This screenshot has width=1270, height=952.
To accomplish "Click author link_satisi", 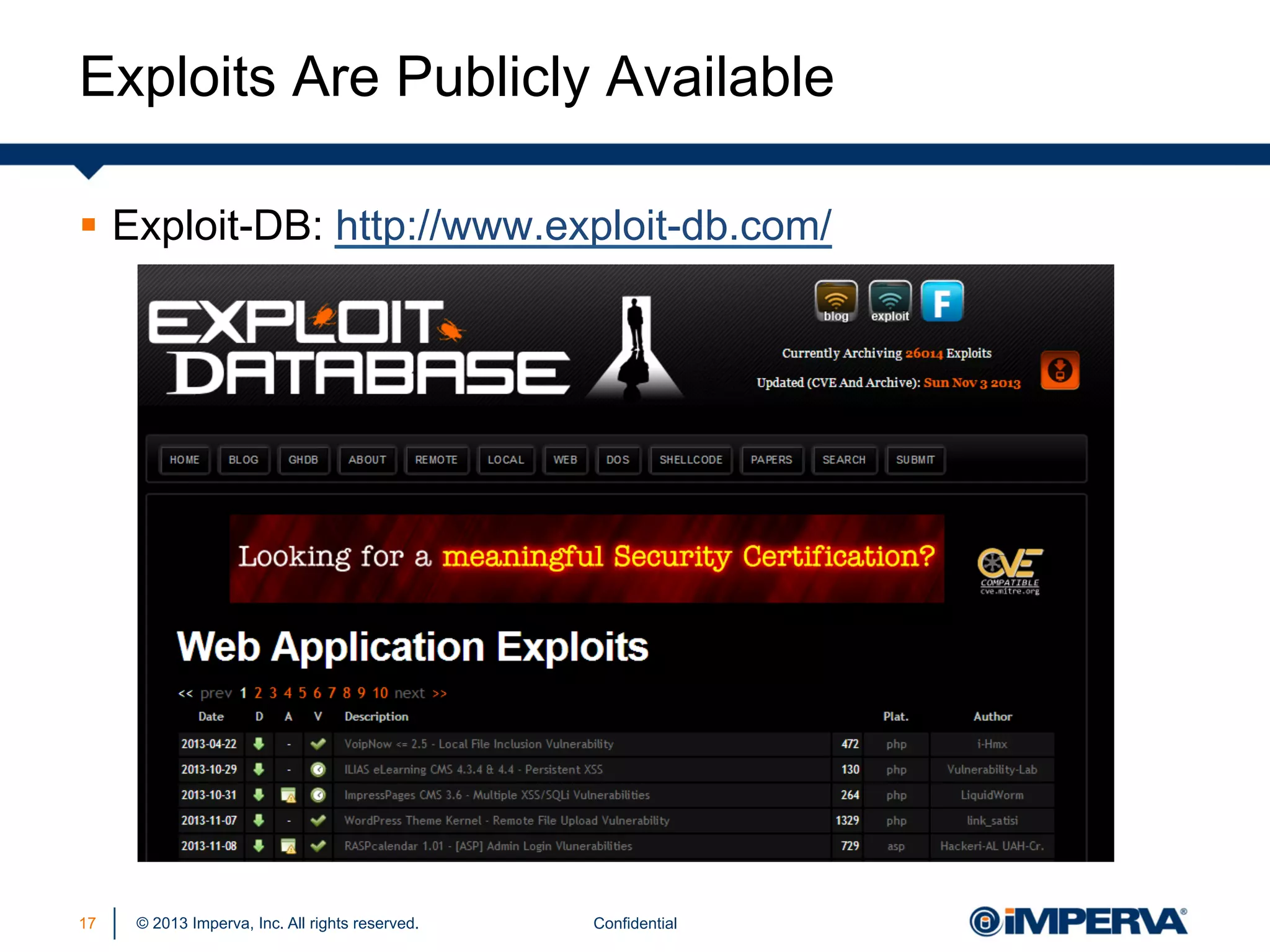I will pyautogui.click(x=992, y=821).
